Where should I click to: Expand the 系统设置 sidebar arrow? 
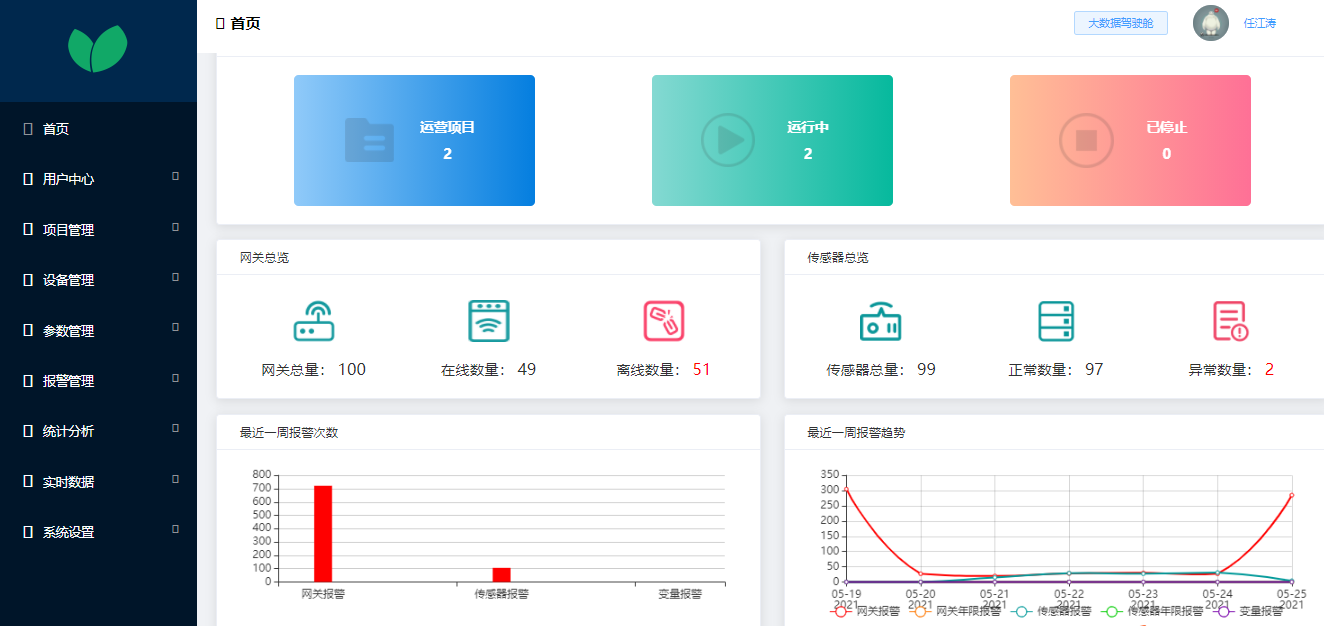[176, 529]
